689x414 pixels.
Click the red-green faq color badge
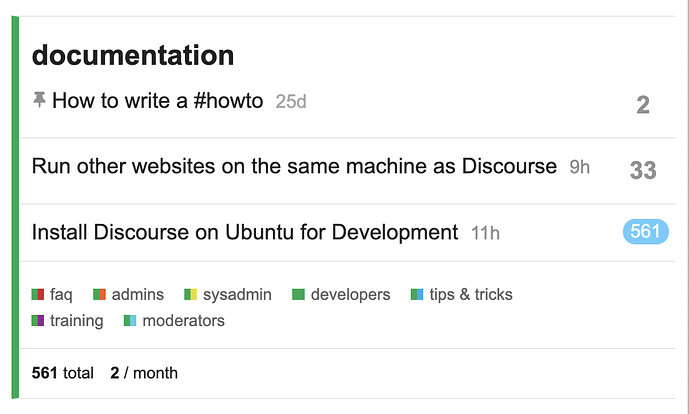[38, 294]
